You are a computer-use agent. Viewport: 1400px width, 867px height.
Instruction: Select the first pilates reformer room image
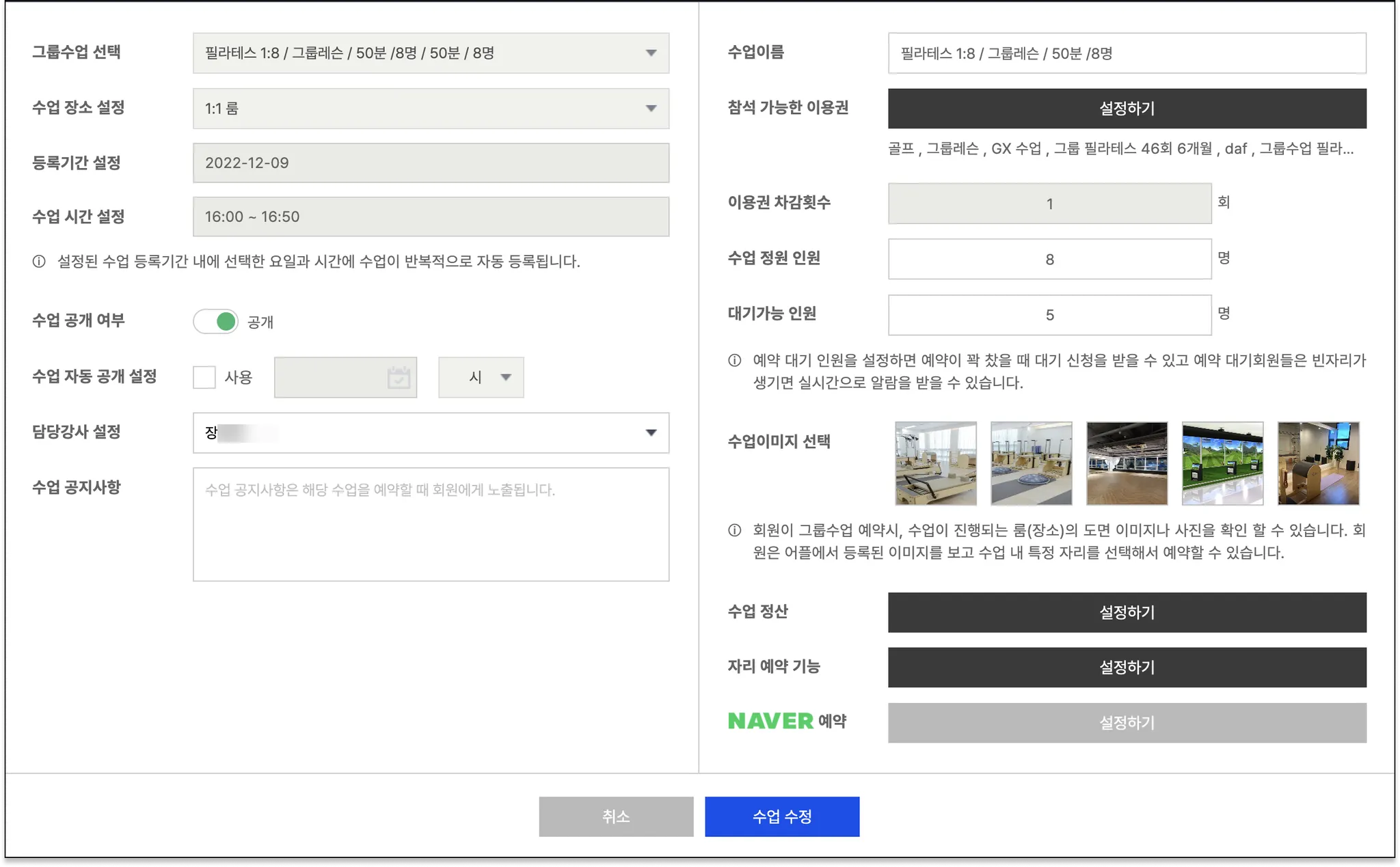(935, 463)
